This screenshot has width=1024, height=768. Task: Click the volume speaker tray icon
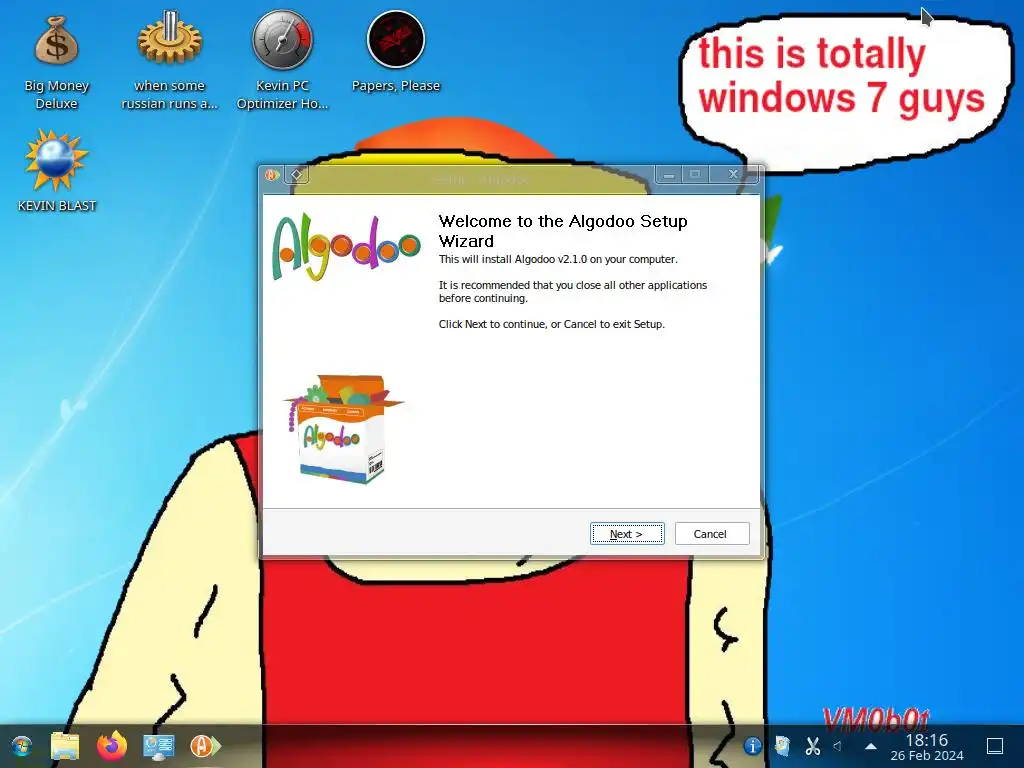[x=838, y=746]
